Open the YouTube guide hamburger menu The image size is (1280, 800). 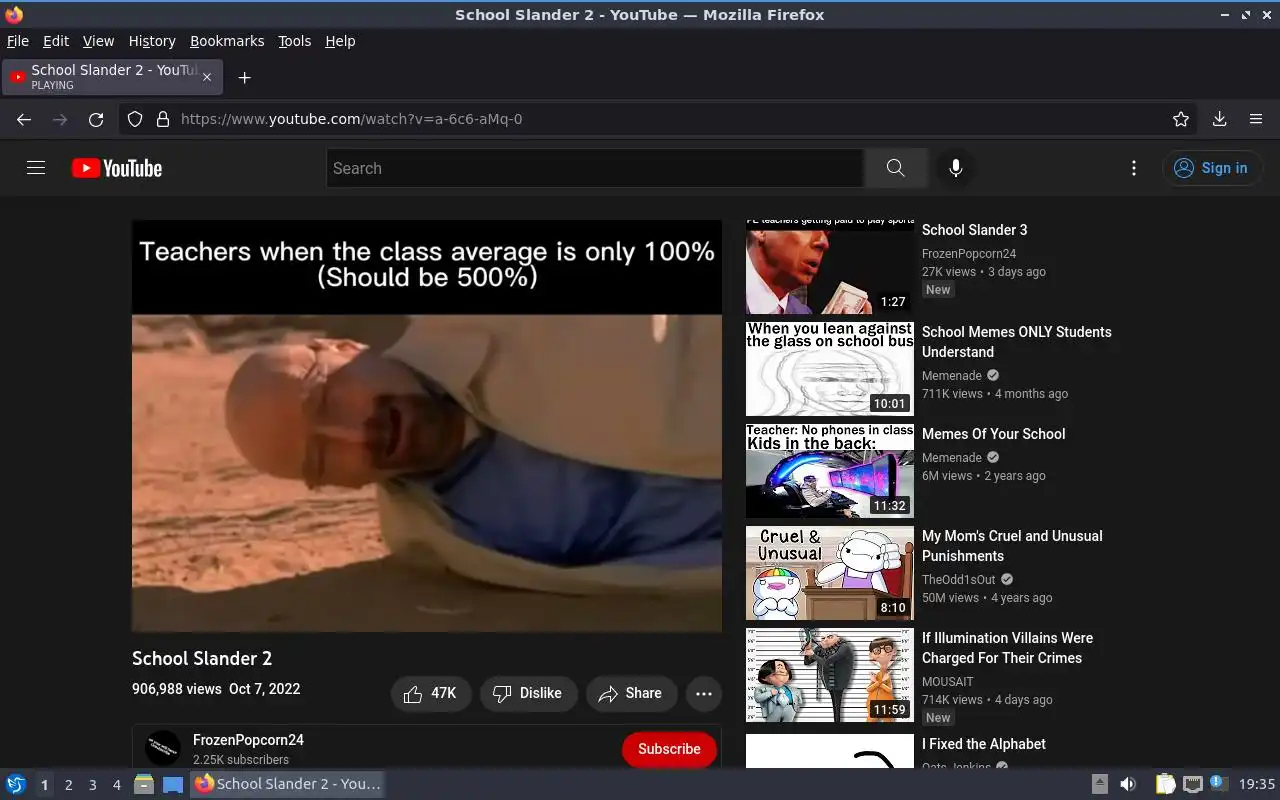coord(36,168)
